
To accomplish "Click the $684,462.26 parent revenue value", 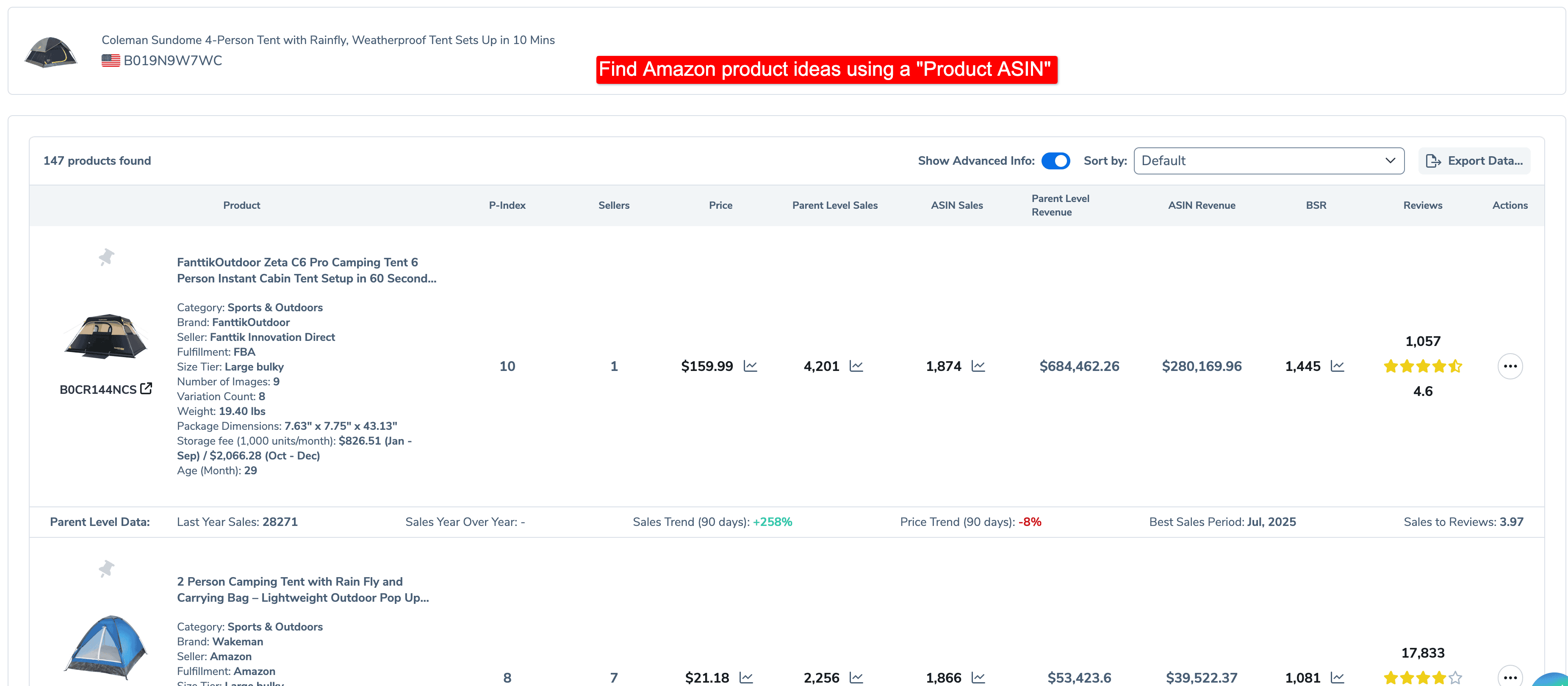I will (1079, 366).
